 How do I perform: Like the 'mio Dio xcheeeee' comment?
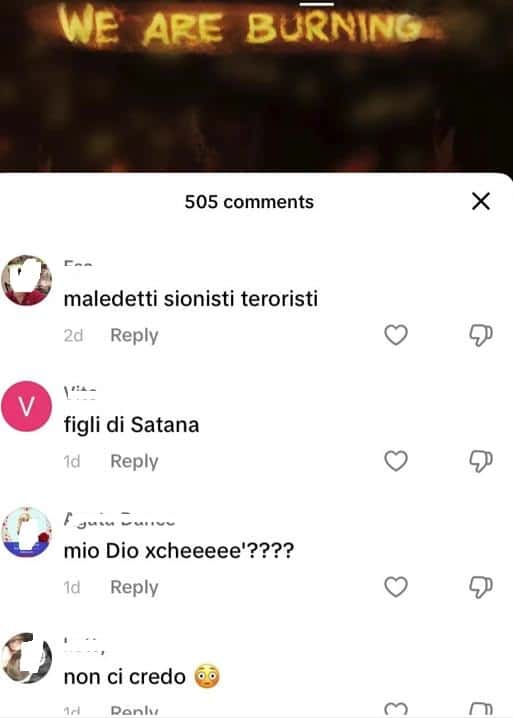[396, 587]
